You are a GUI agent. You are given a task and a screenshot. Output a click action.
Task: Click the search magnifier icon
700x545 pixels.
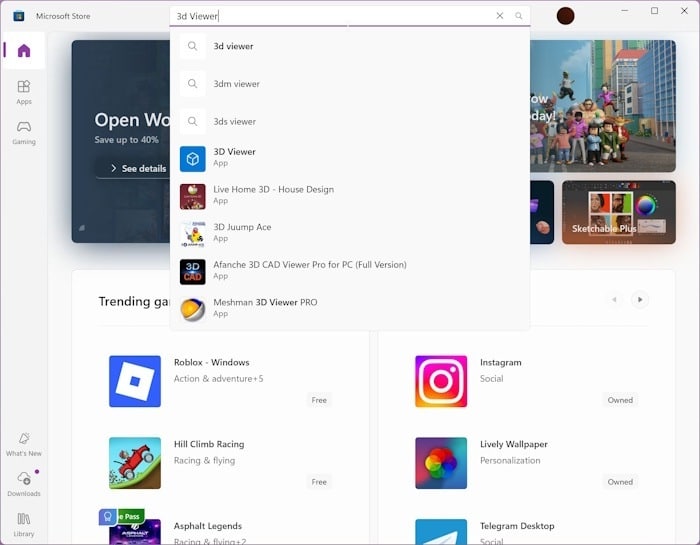click(x=518, y=16)
